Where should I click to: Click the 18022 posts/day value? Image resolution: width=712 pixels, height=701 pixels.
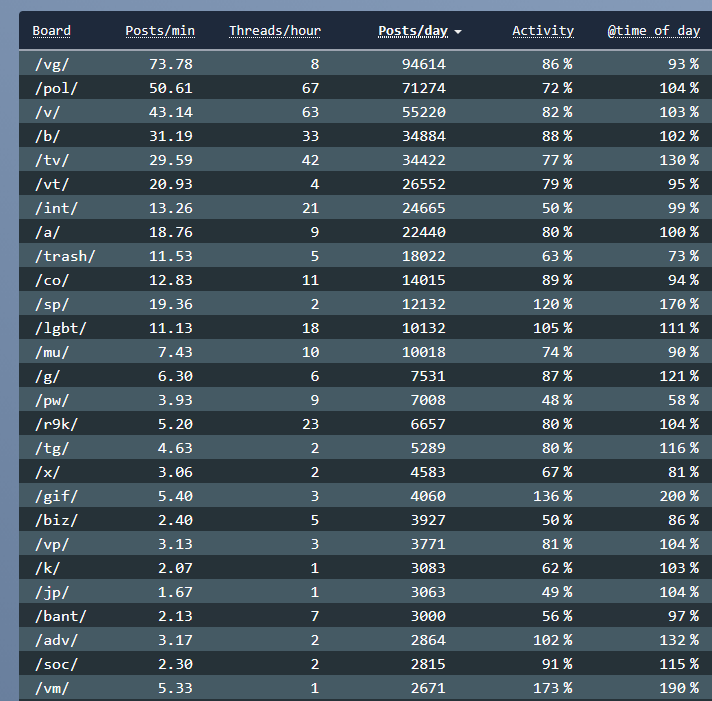click(424, 257)
